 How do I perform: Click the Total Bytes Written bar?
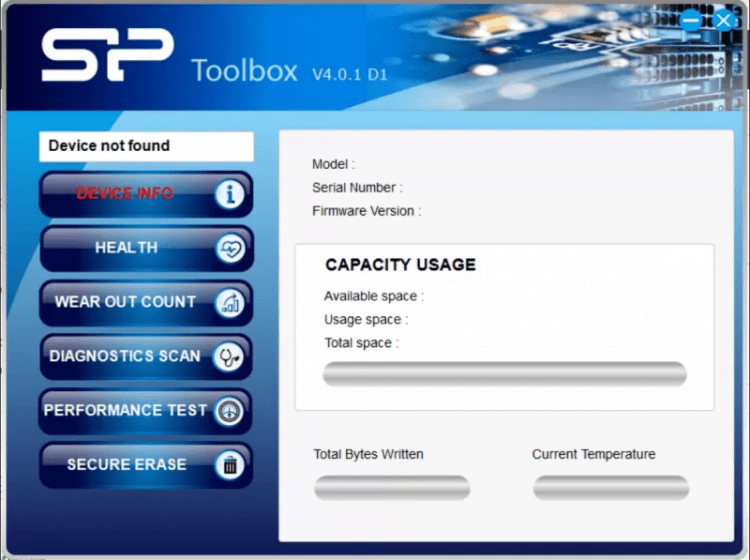[x=392, y=488]
